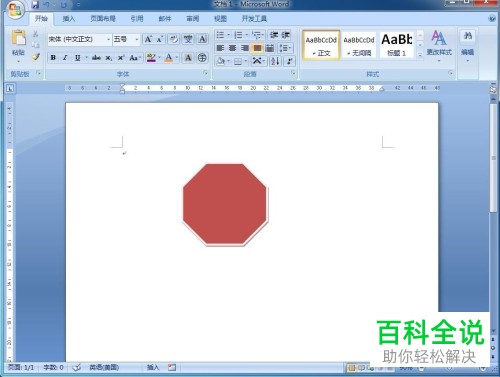The height and width of the screenshot is (377, 500).
Task: Click the text highlight color button
Action: [x=151, y=58]
